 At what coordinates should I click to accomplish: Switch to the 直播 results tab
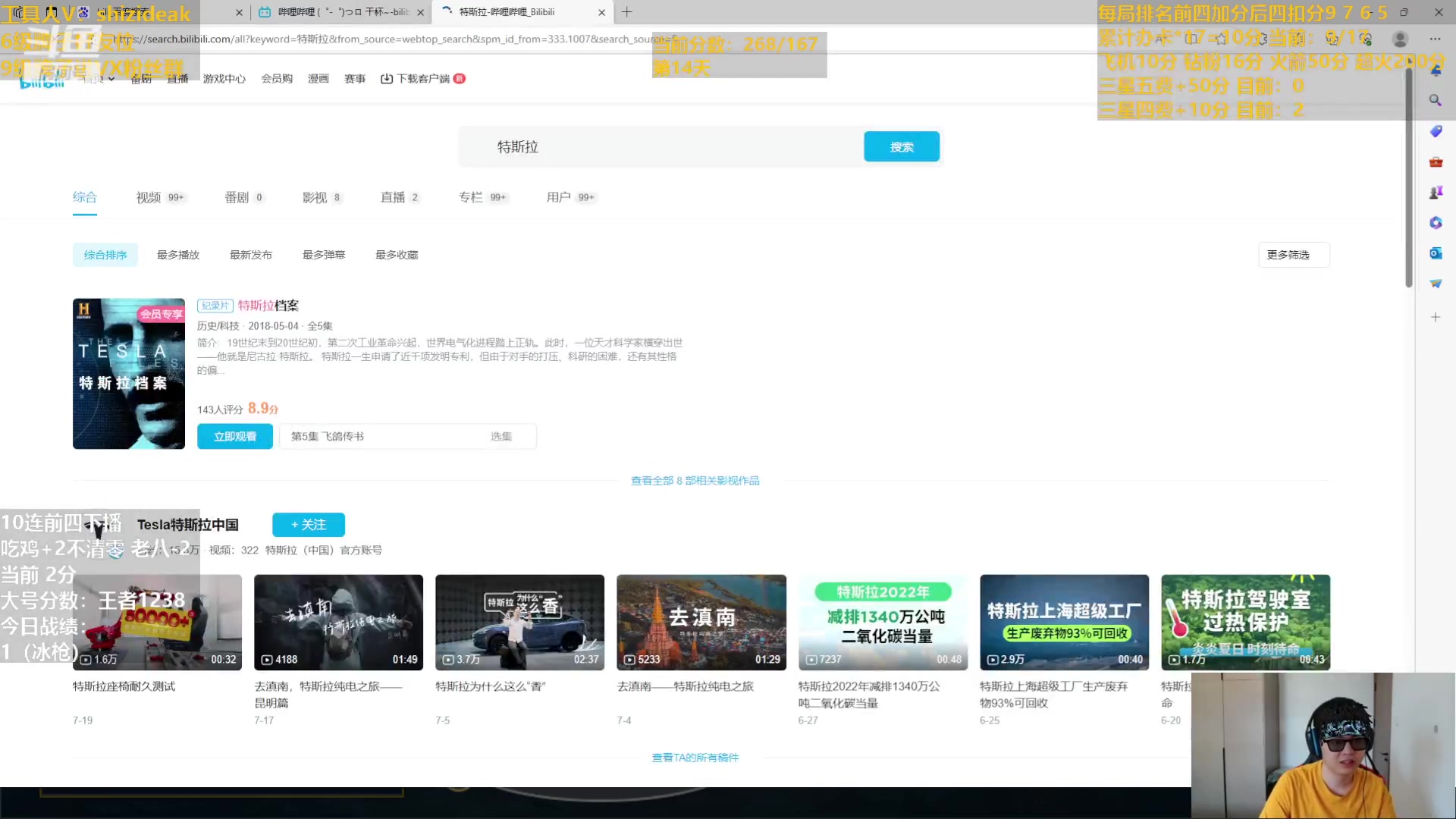coord(400,197)
